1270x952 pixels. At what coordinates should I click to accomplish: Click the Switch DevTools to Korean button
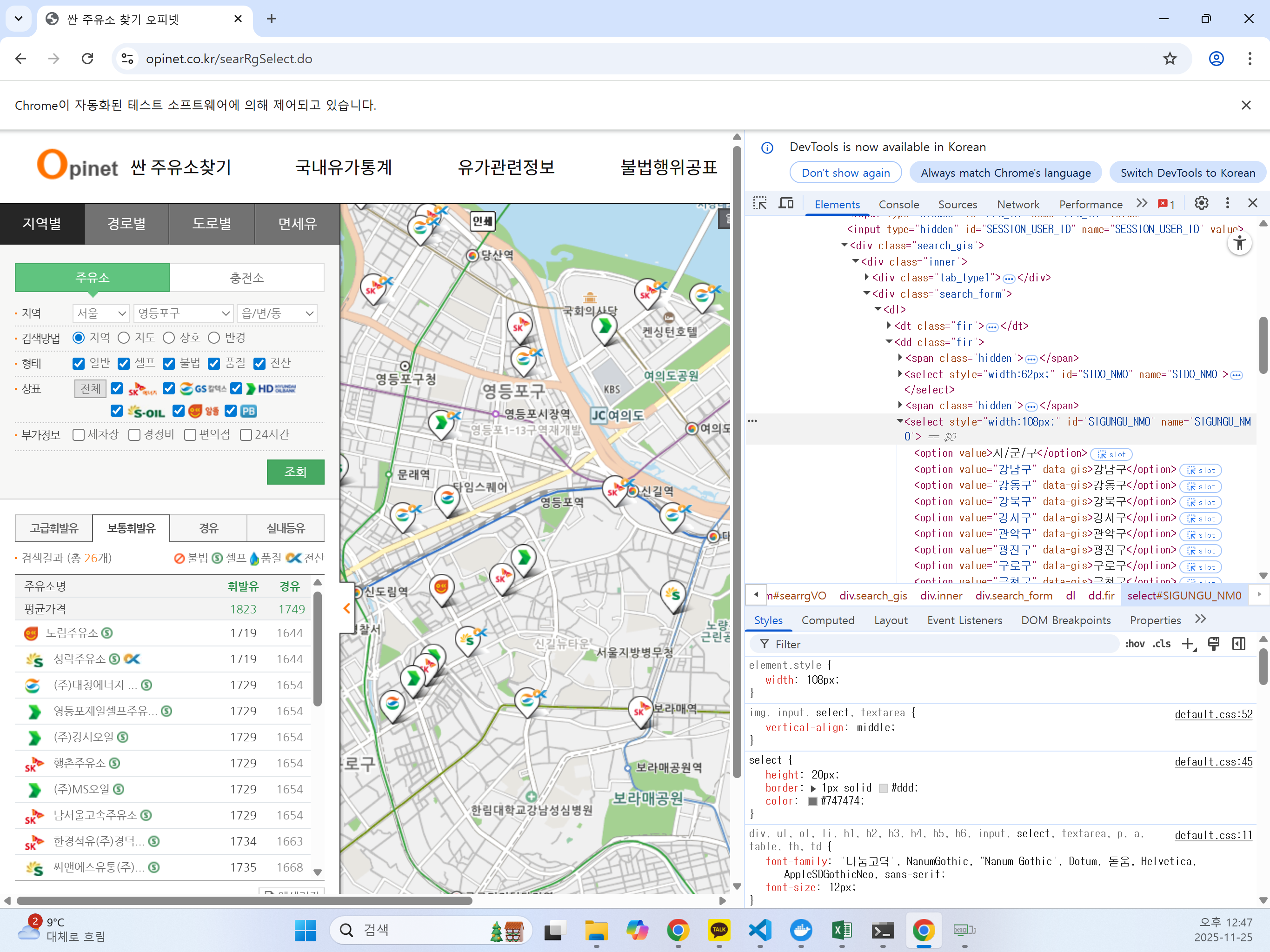pyautogui.click(x=1187, y=173)
